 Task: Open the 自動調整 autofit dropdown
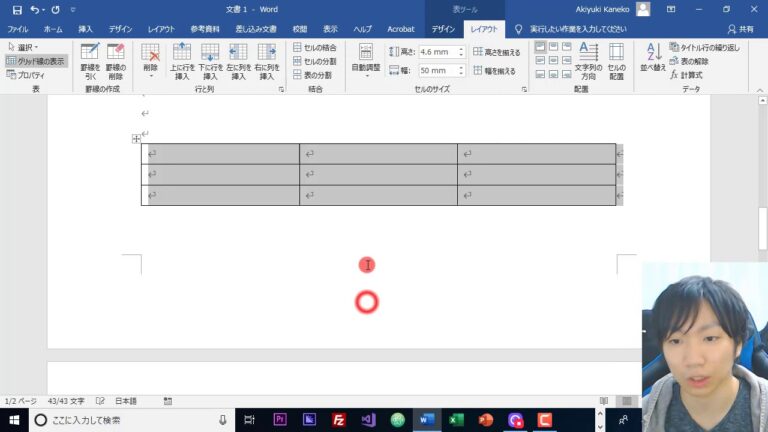tap(366, 62)
